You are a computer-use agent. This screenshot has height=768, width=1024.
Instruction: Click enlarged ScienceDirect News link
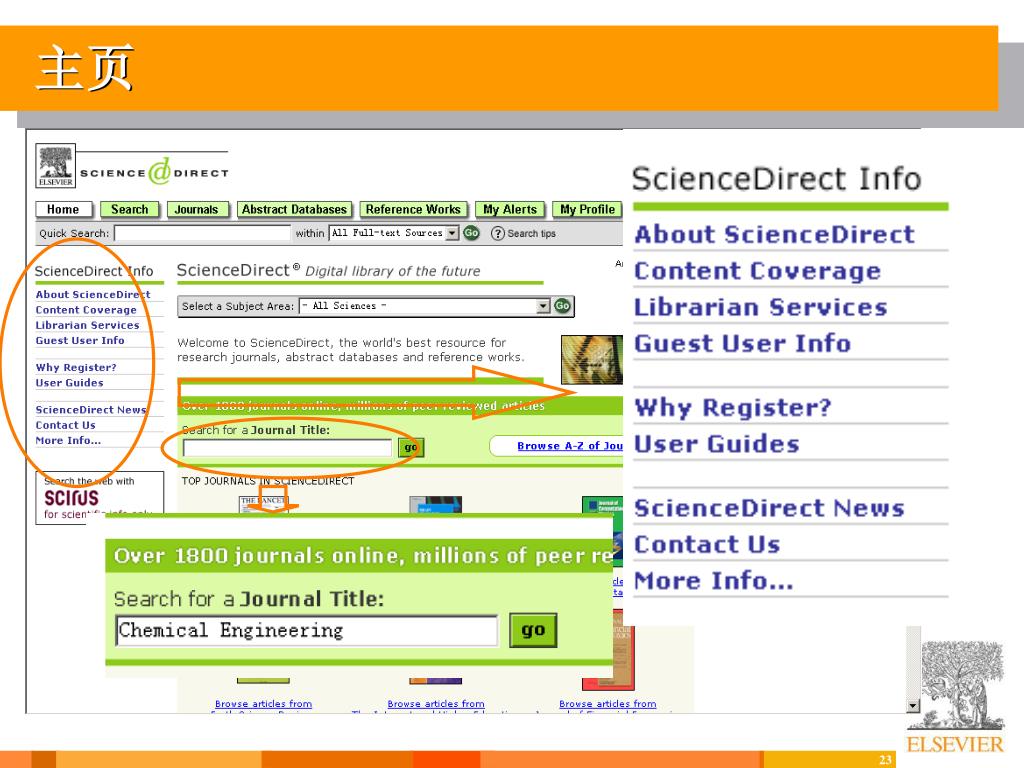pyautogui.click(x=769, y=507)
